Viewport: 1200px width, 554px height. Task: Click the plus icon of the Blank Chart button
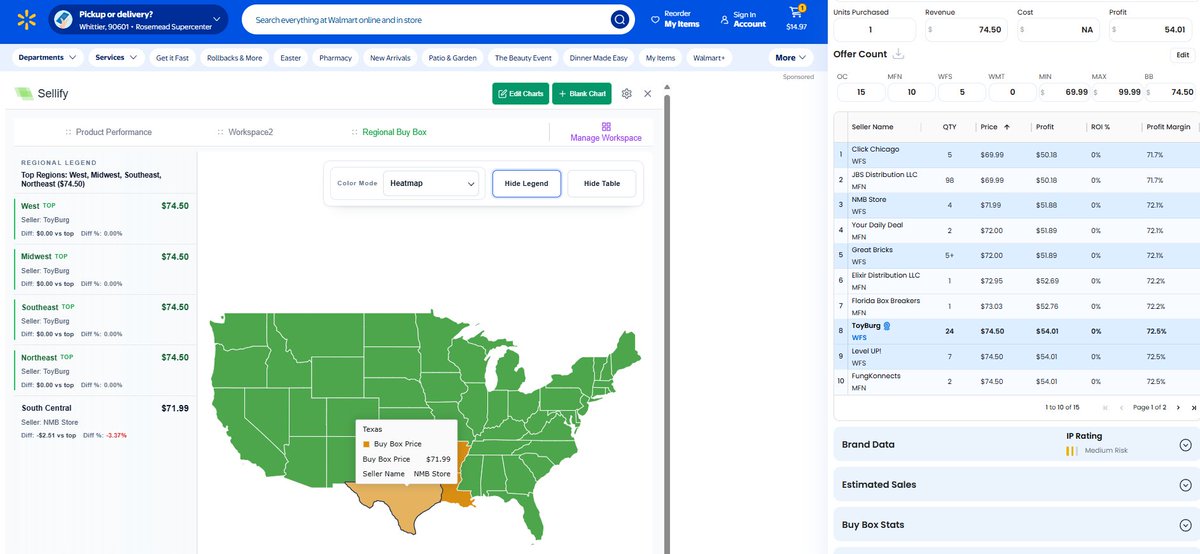[x=562, y=94]
